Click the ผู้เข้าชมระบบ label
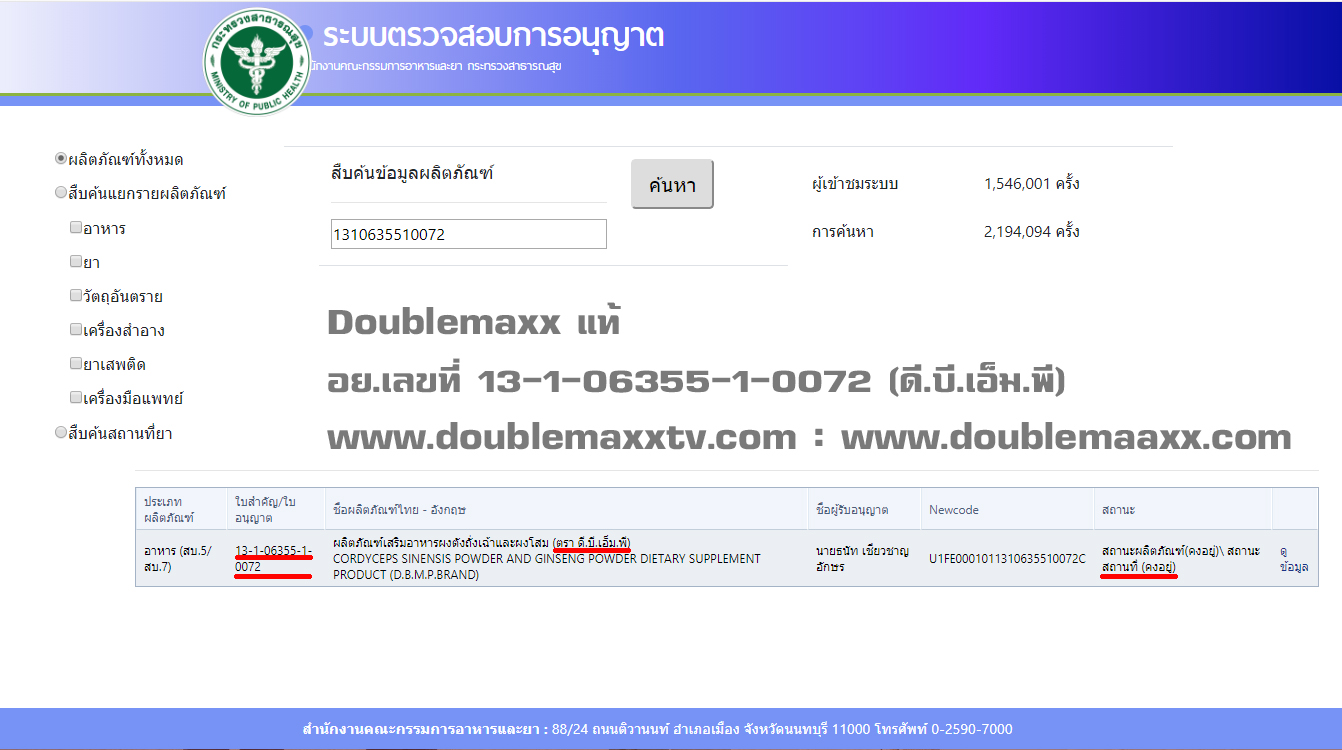 855,184
